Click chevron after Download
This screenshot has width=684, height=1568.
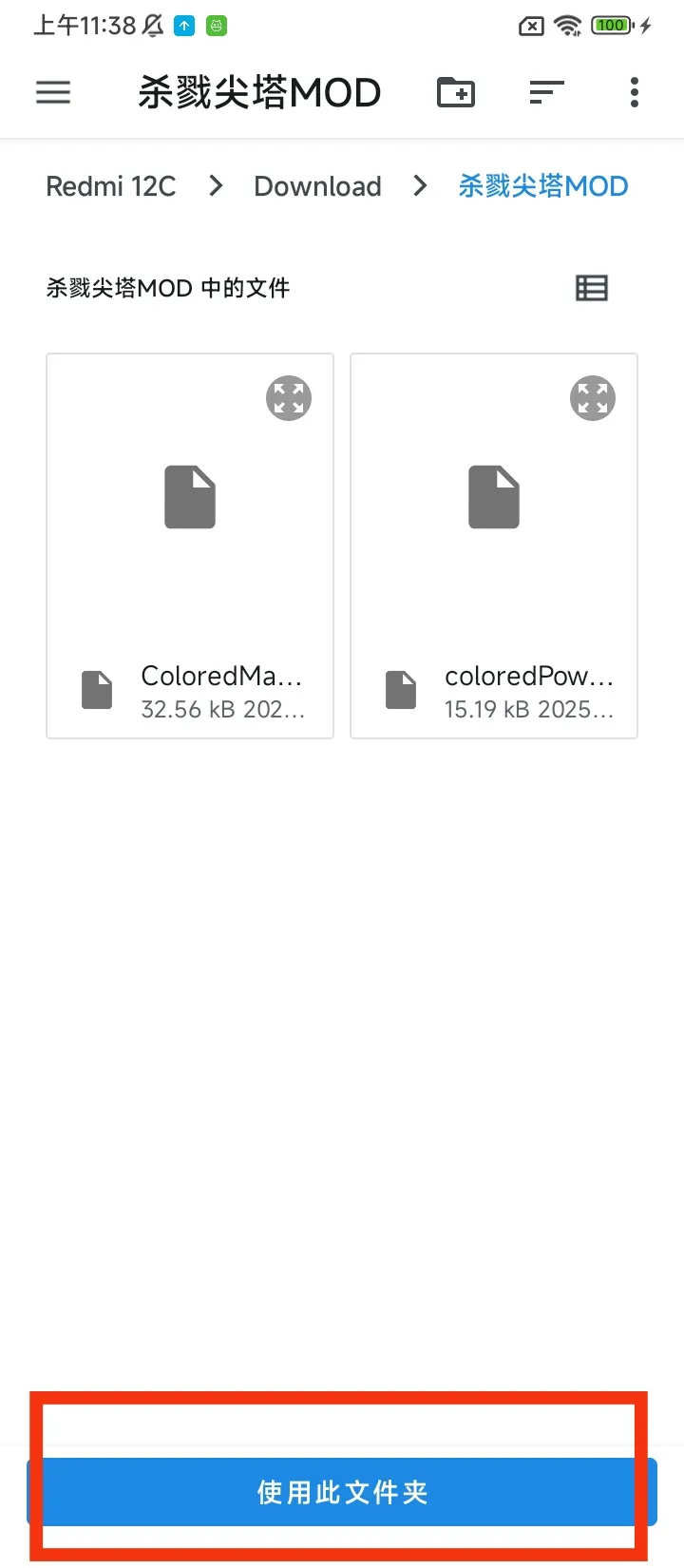point(420,186)
